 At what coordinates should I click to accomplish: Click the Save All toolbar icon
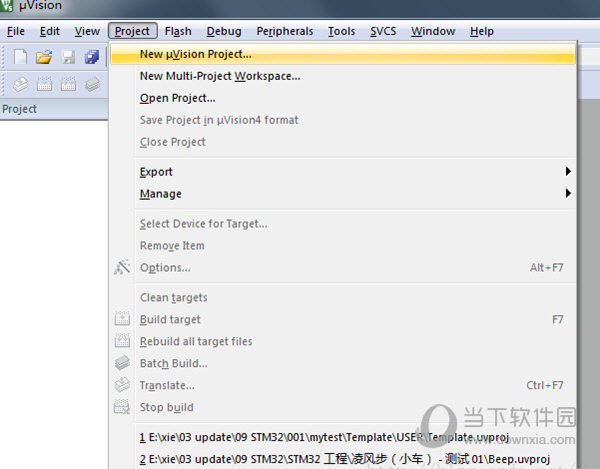point(92,57)
